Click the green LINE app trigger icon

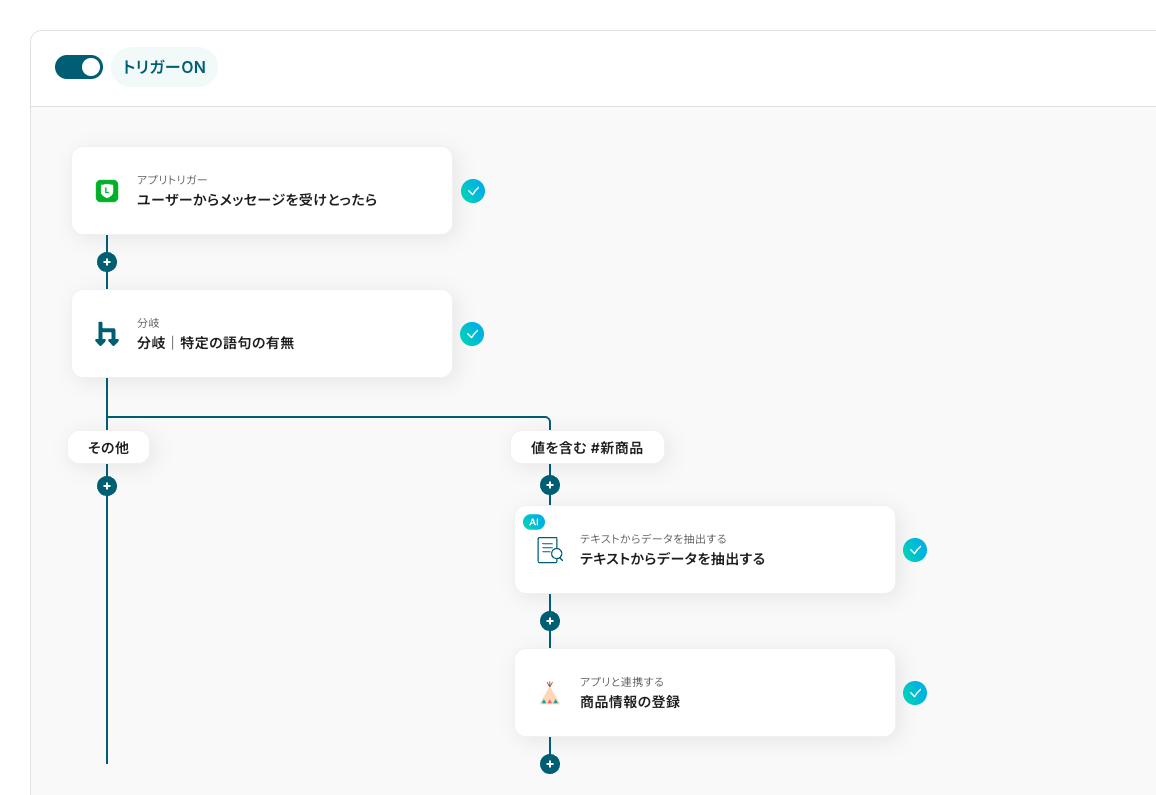(107, 191)
